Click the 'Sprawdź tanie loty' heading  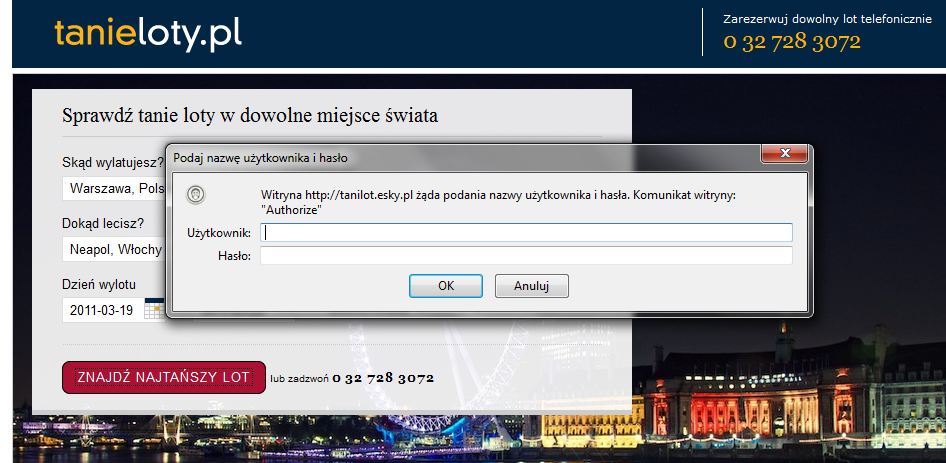250,115
